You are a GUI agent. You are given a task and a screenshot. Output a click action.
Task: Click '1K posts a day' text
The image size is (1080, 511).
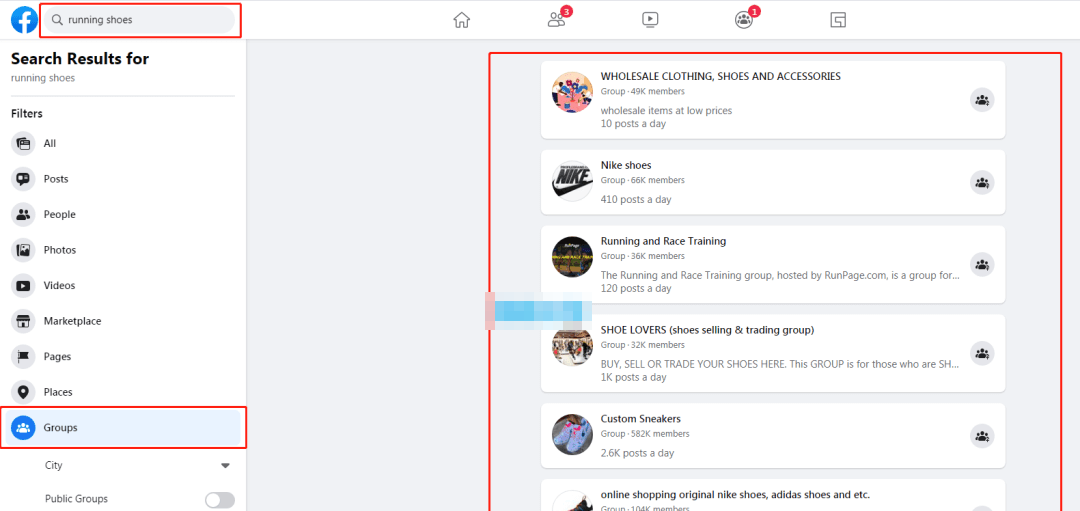pyautogui.click(x=634, y=377)
